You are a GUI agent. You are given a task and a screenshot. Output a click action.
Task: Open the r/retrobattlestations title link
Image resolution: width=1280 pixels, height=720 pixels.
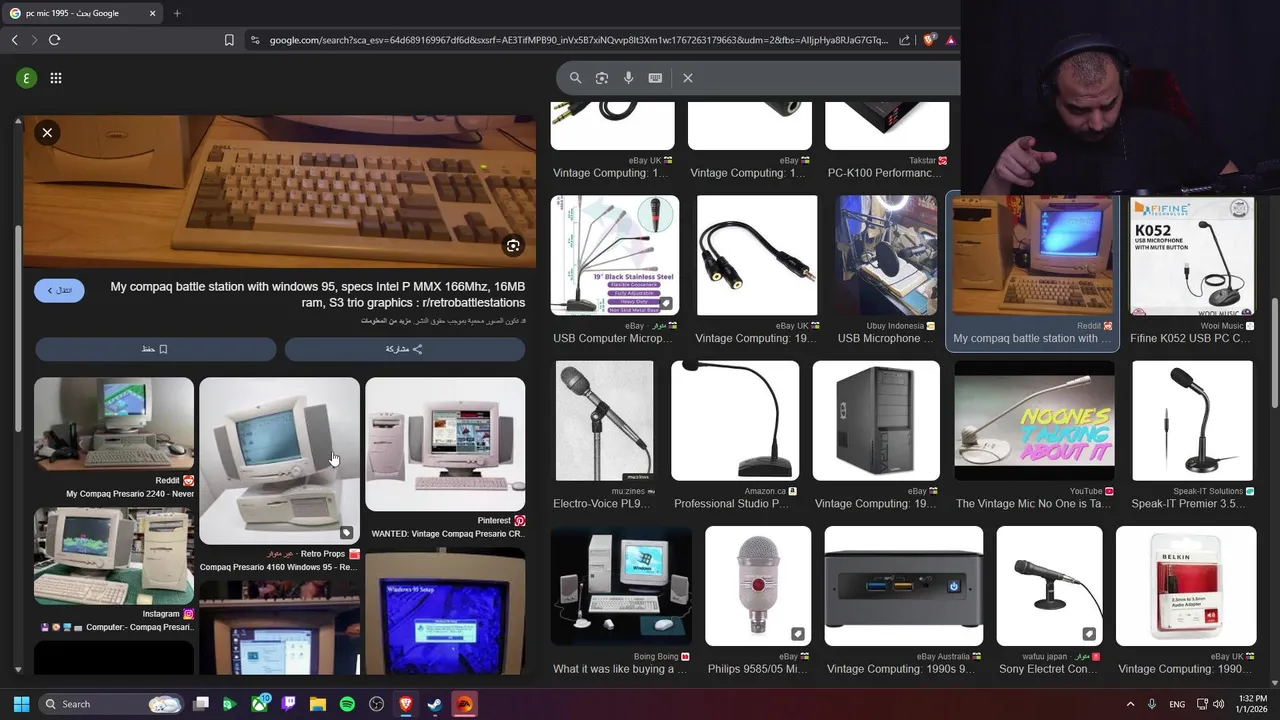pyautogui.click(x=318, y=294)
